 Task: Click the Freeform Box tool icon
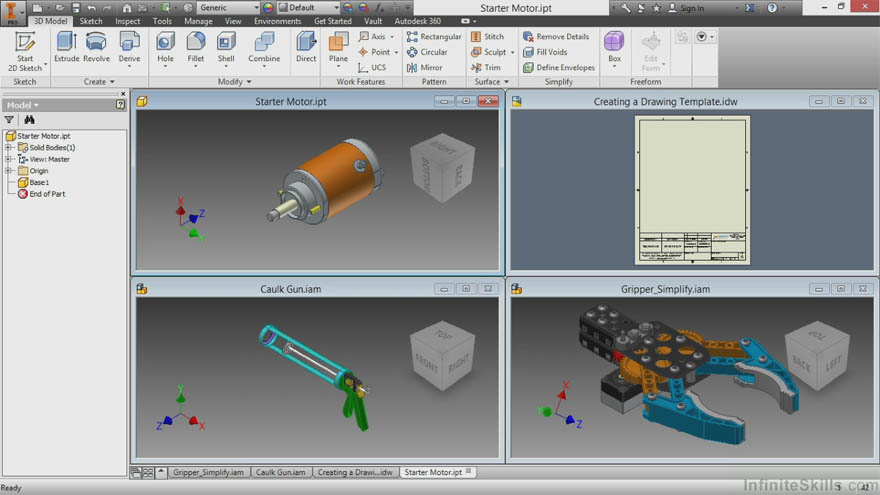tap(614, 42)
